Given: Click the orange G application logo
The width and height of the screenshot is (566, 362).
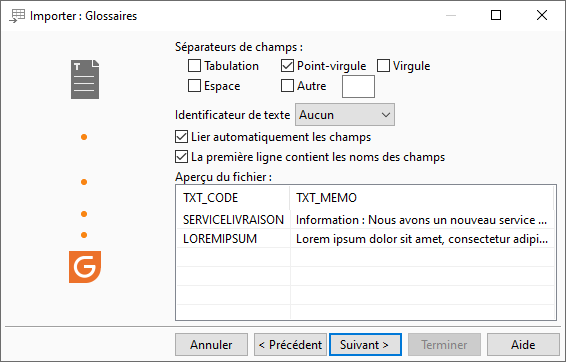Looking at the screenshot, I should point(85,267).
